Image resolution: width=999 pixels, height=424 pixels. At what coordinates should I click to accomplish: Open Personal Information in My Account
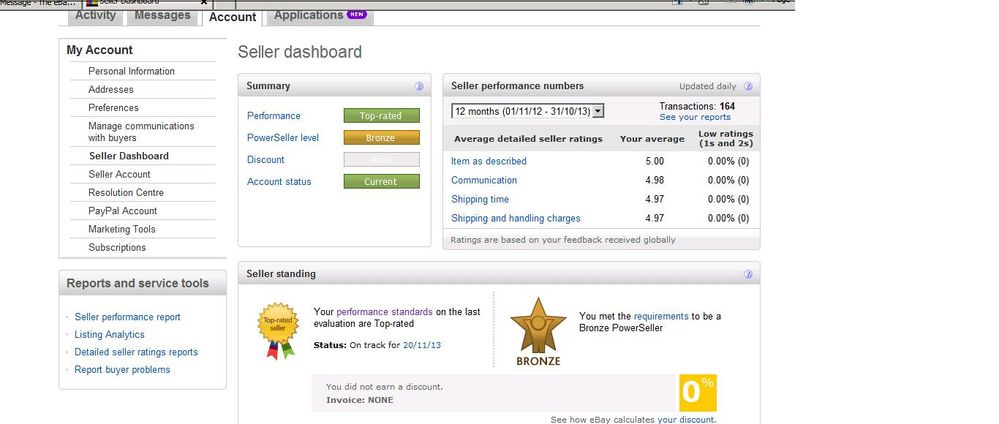click(131, 71)
